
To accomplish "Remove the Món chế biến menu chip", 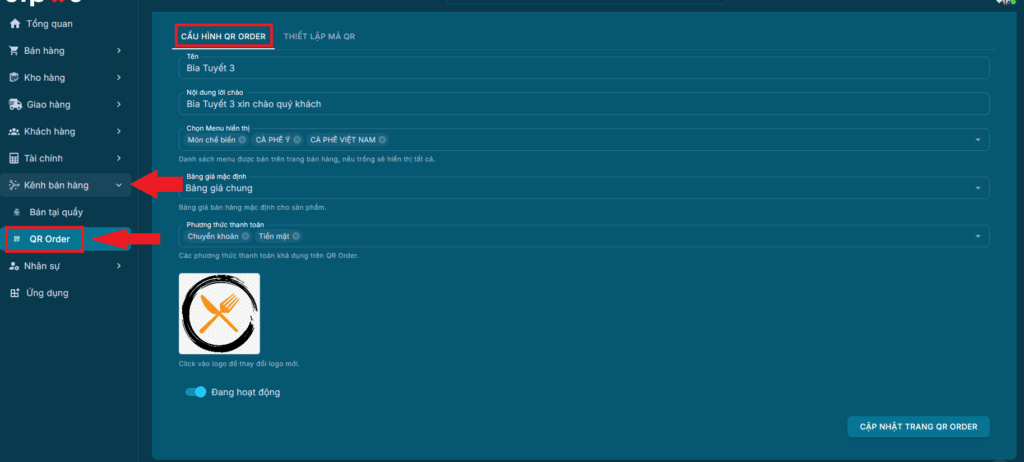I will 242,140.
